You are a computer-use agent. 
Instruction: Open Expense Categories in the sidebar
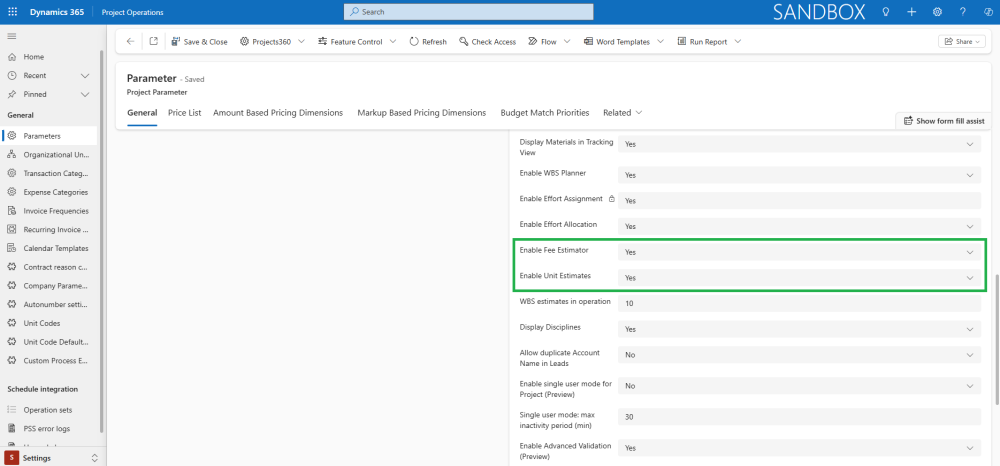pyautogui.click(x=56, y=192)
